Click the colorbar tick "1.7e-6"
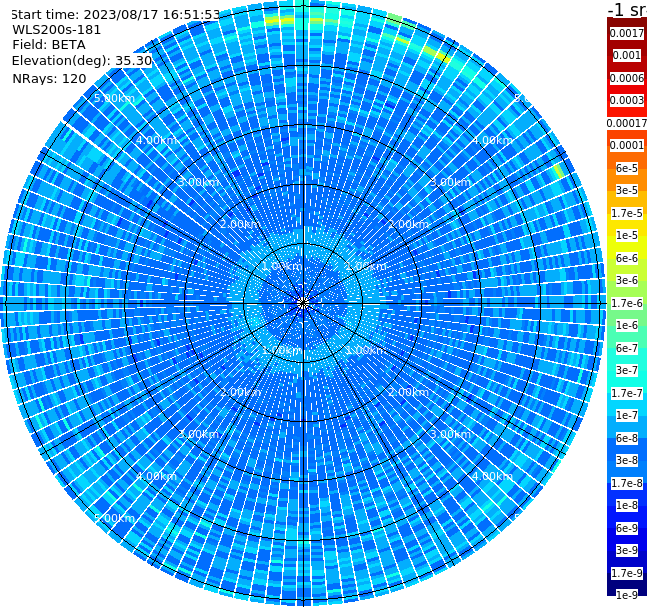The height and width of the screenshot is (607, 647). (627, 303)
